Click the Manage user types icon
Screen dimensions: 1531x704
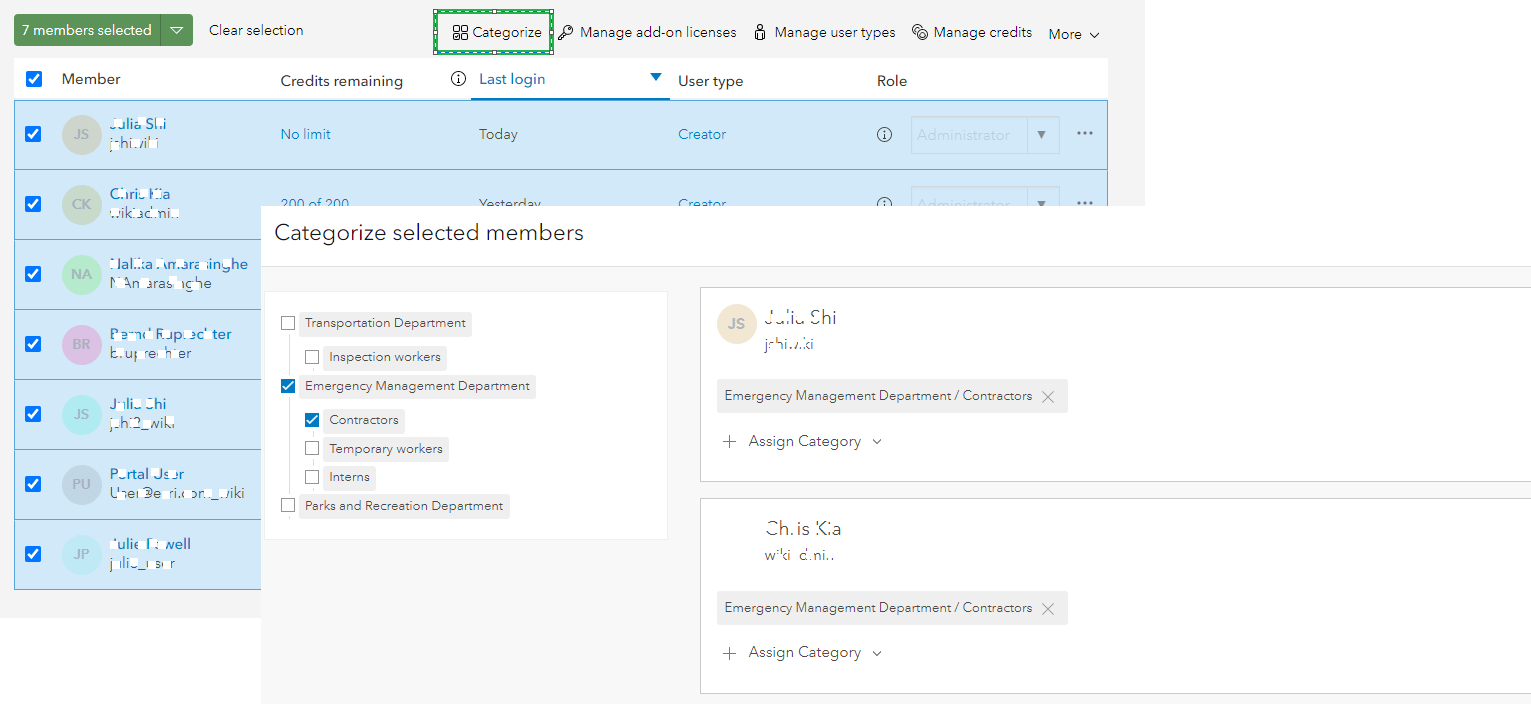pos(760,33)
